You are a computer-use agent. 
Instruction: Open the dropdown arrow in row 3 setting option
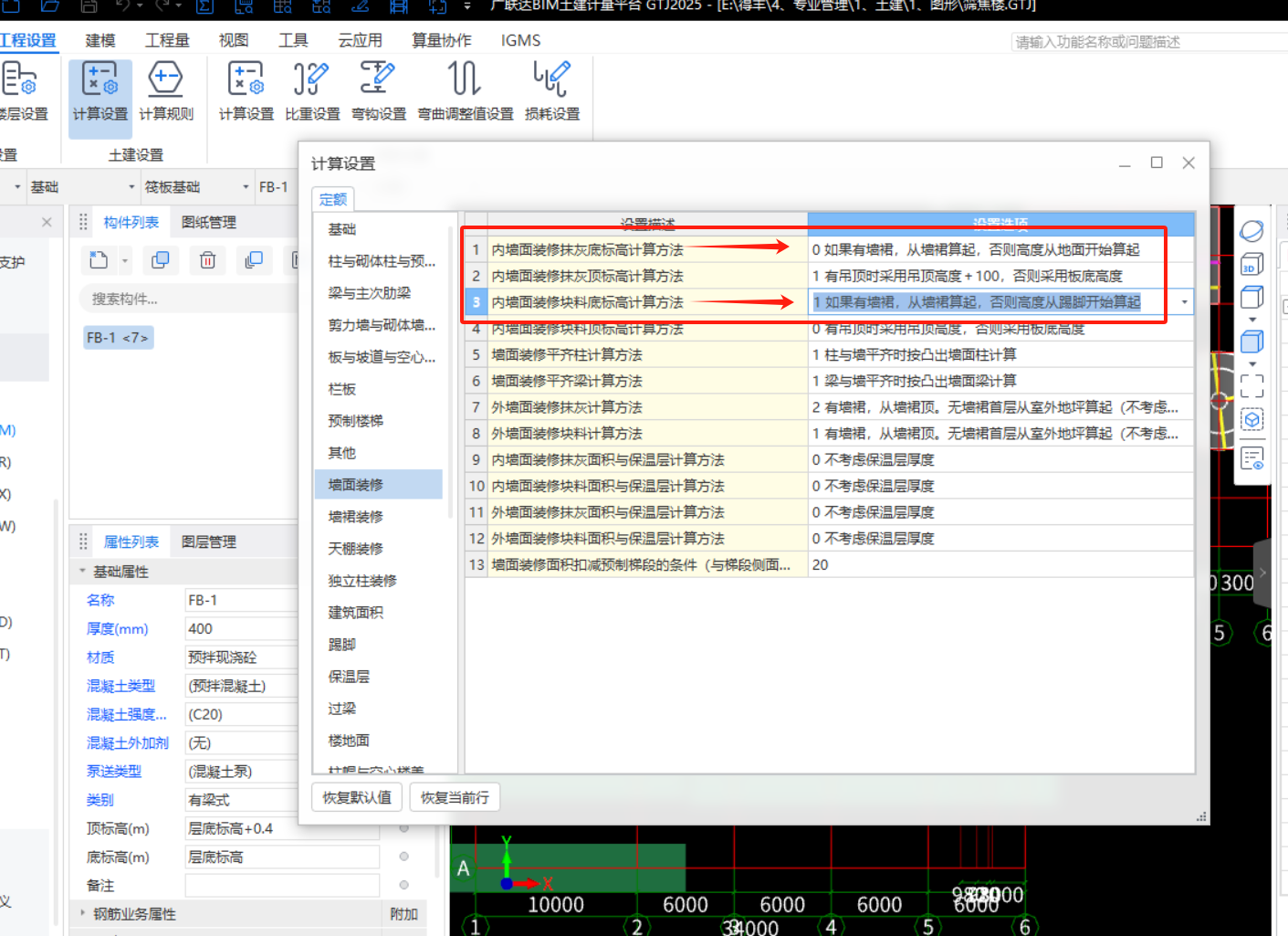pyautogui.click(x=1185, y=302)
